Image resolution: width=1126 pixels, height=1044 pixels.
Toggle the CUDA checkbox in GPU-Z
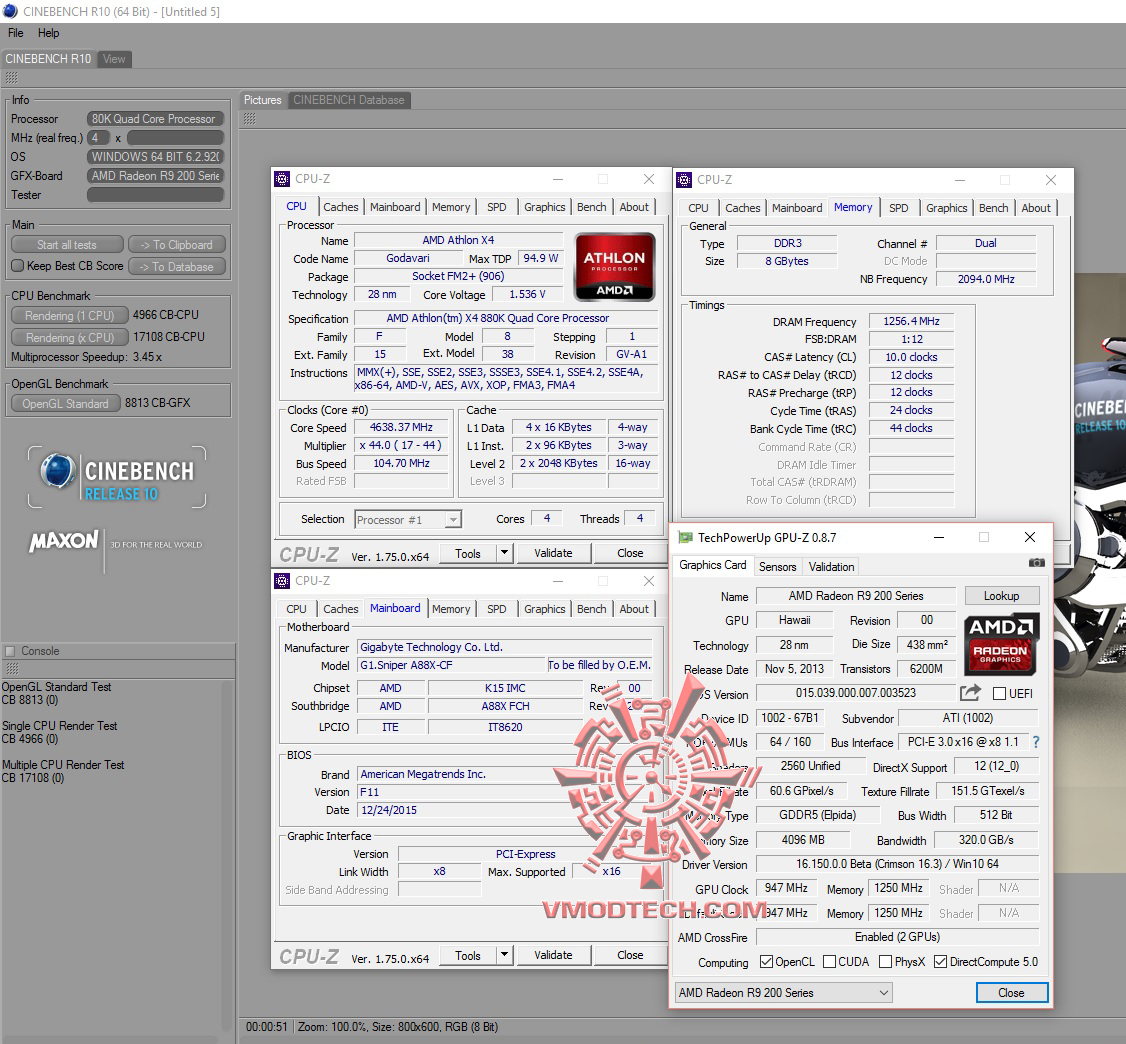coord(829,961)
